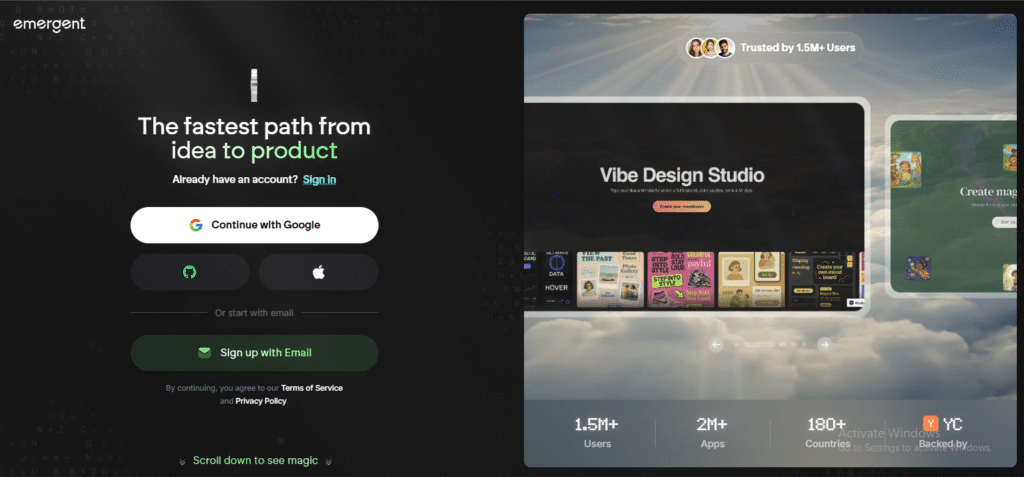The image size is (1024, 477).
Task: Continue with Google sign-in
Action: [254, 225]
